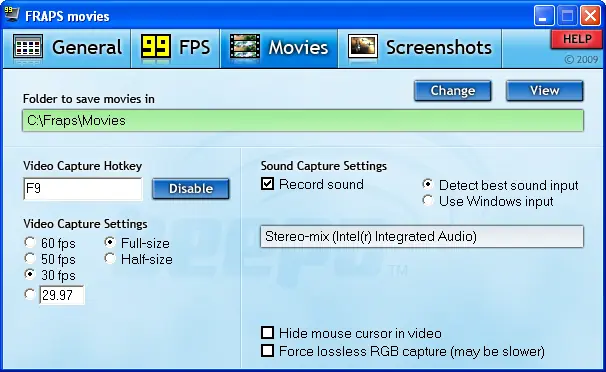This screenshot has width=606, height=372.
Task: Open the red HELP button
Action: [577, 39]
